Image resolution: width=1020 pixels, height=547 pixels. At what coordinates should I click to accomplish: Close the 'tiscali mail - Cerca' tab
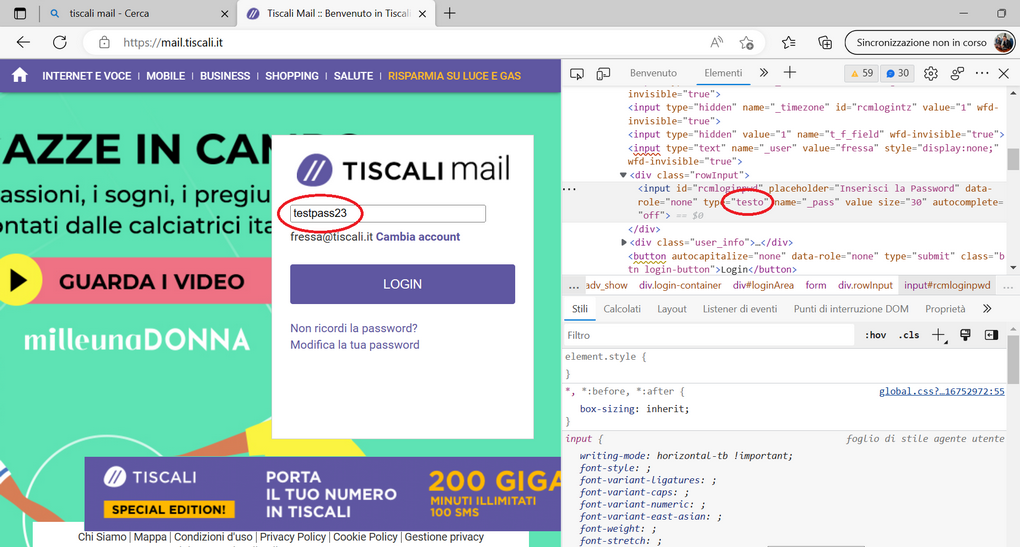224,13
